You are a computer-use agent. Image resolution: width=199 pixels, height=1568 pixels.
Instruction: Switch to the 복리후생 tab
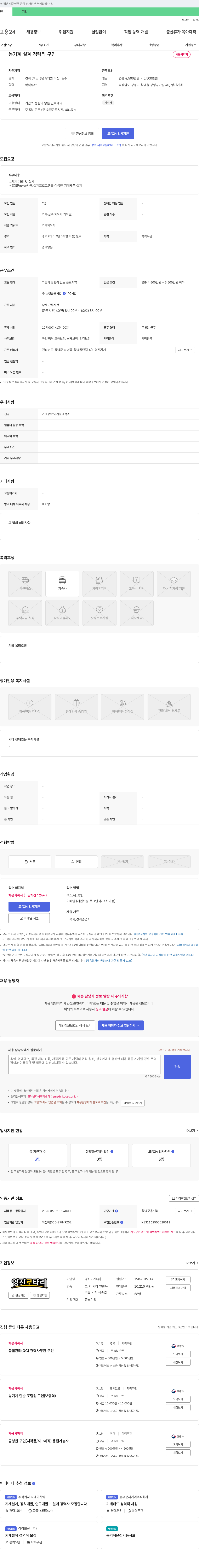coord(117,45)
